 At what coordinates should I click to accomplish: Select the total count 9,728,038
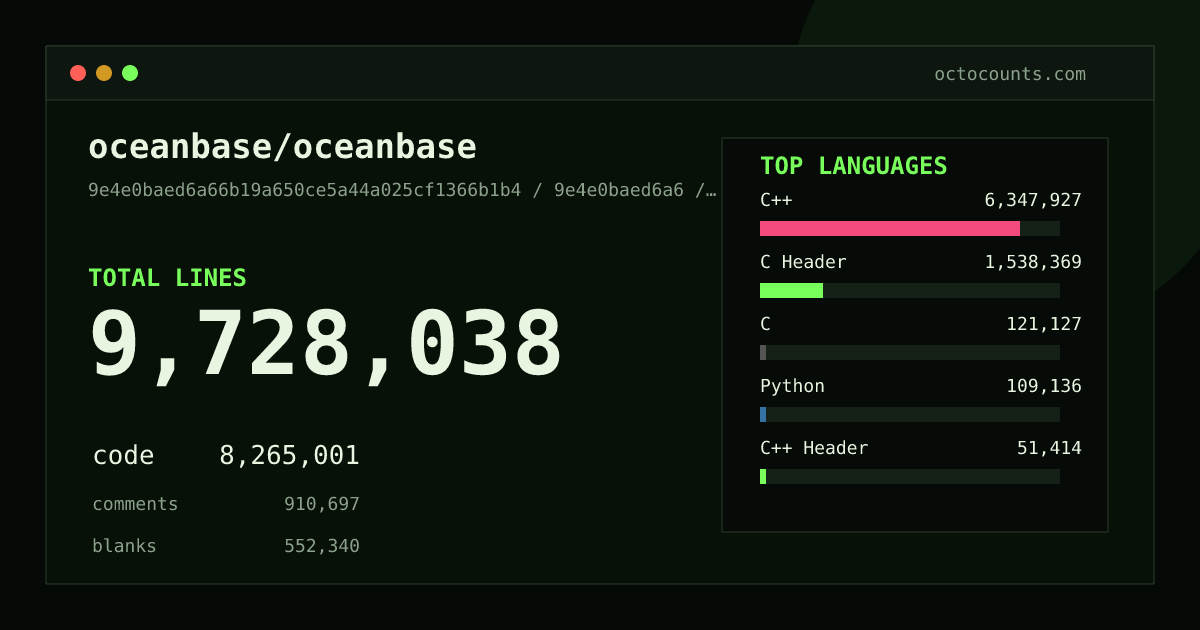point(326,345)
